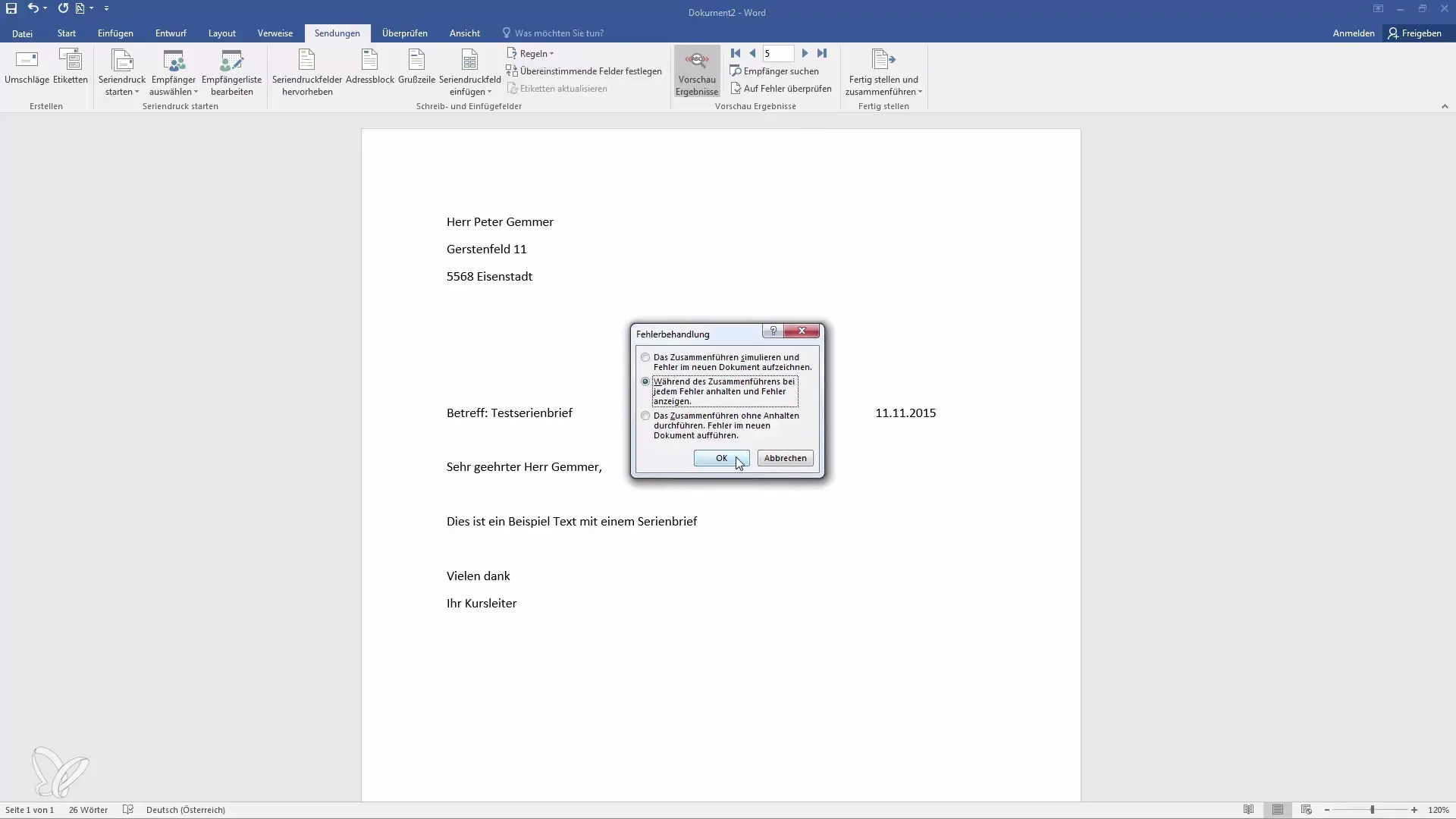Open the Customize Quick Access Toolbar dropdown
Viewport: 1456px width, 819px height.
(x=106, y=8)
